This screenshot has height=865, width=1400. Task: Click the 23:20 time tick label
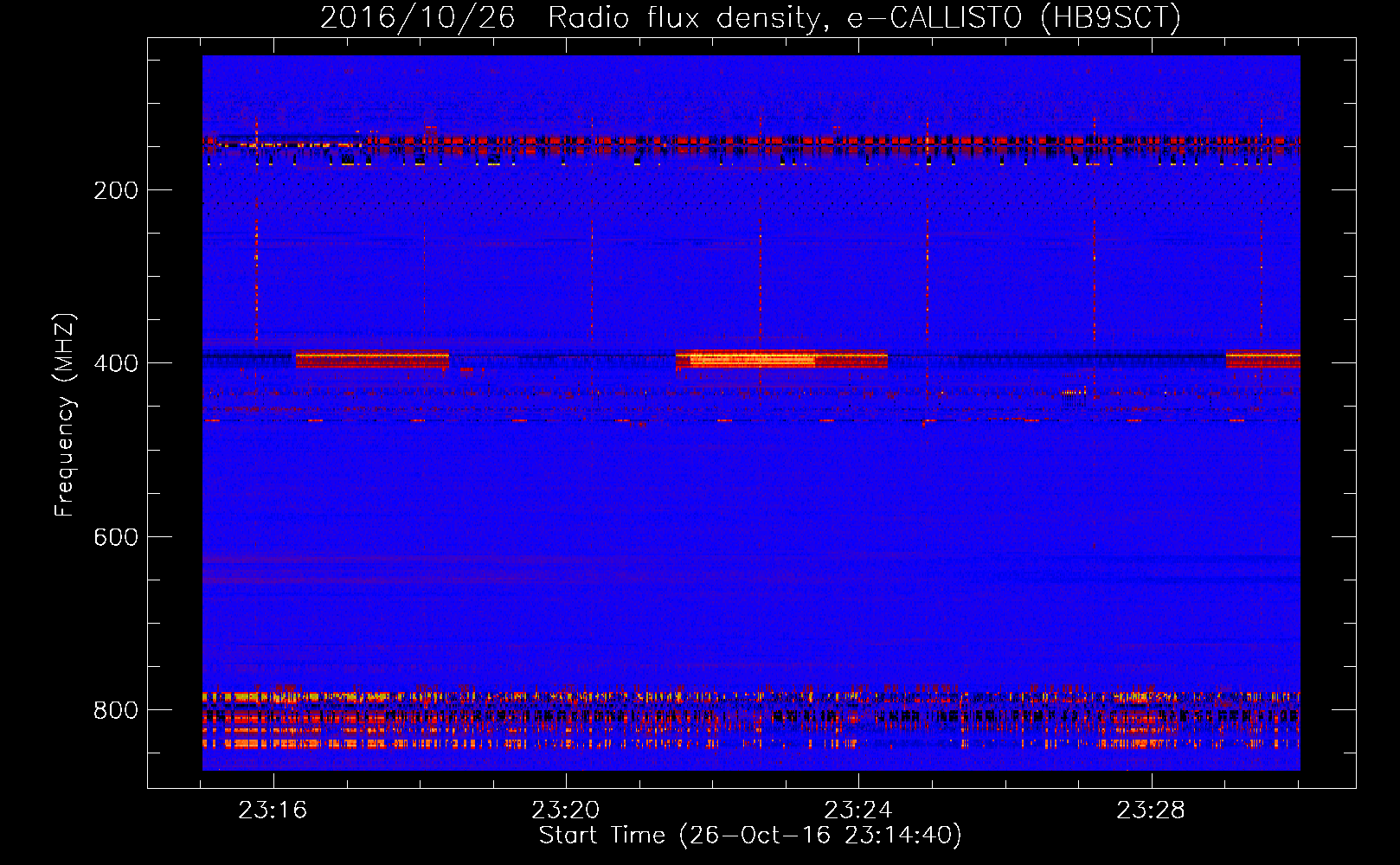point(565,811)
